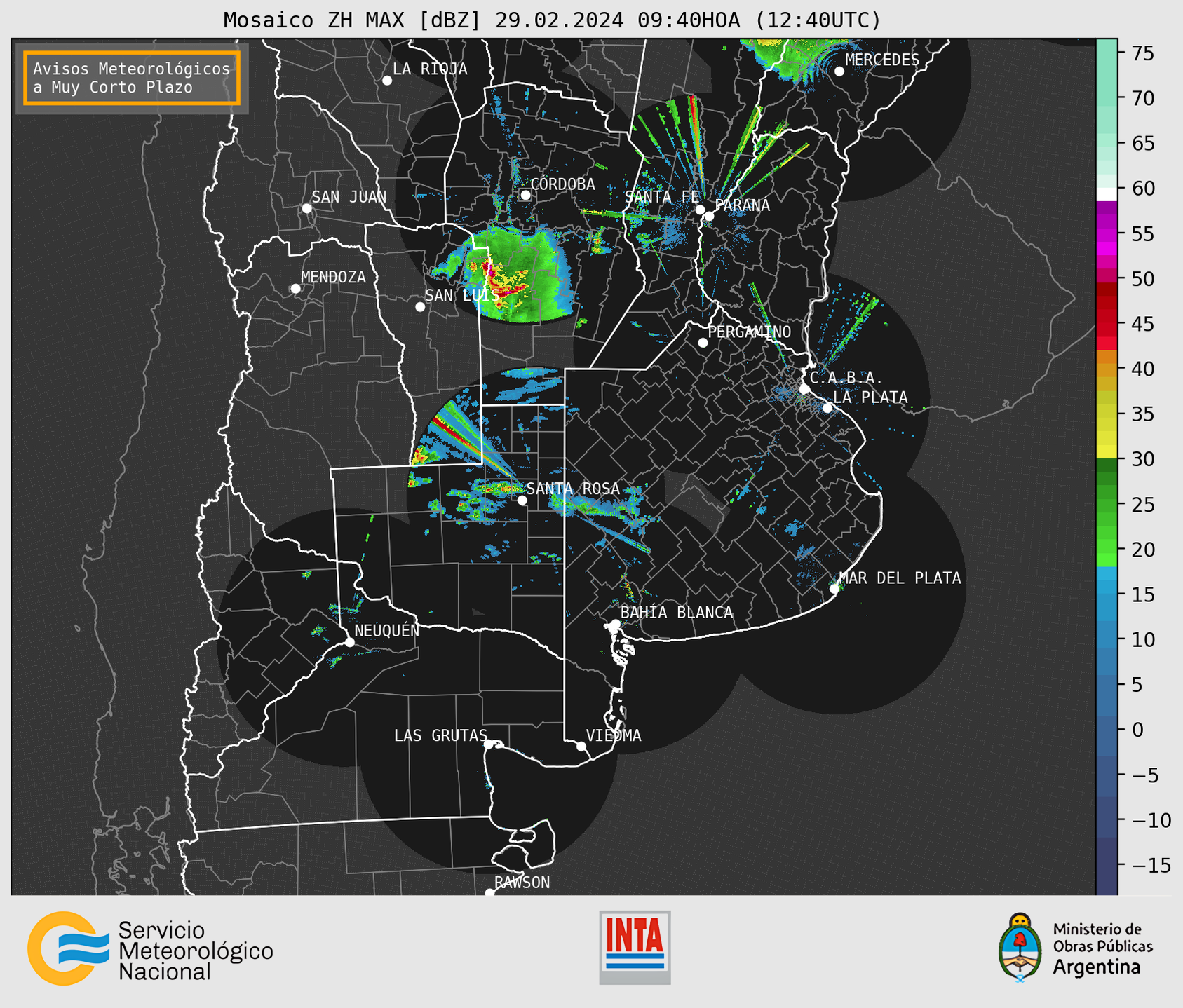Click the white 60 dBZ color scale band
Viewport: 1183px width, 1008px height.
pyautogui.click(x=1107, y=193)
